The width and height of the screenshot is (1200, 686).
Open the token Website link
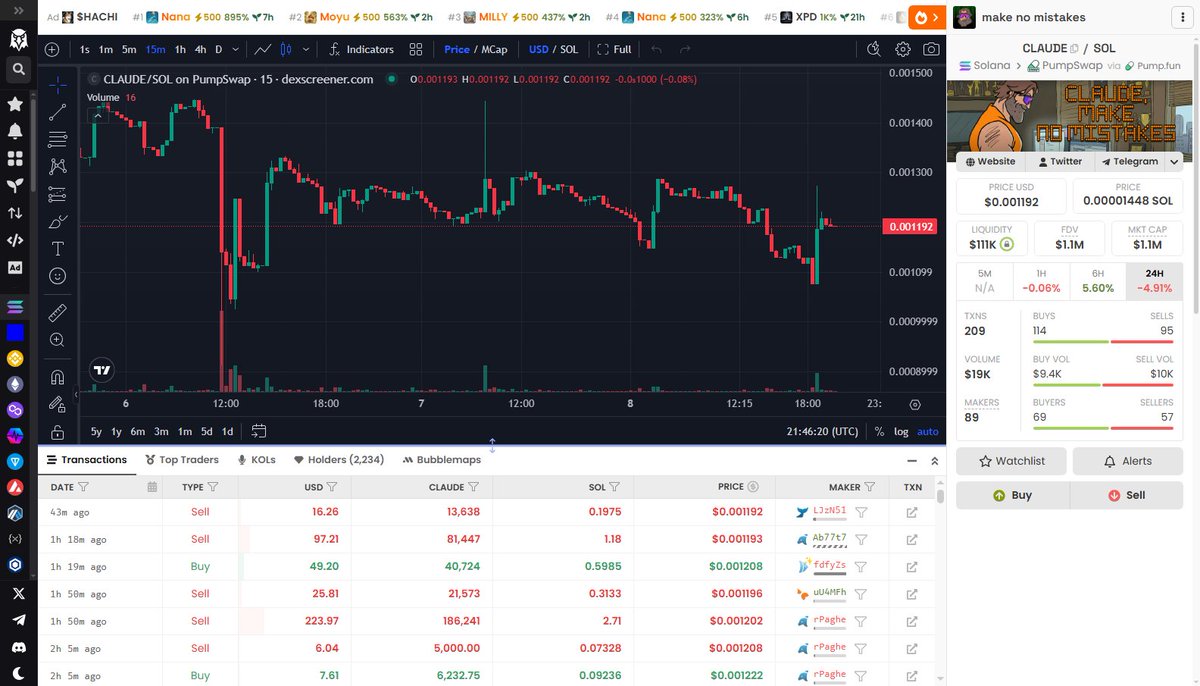pos(990,161)
